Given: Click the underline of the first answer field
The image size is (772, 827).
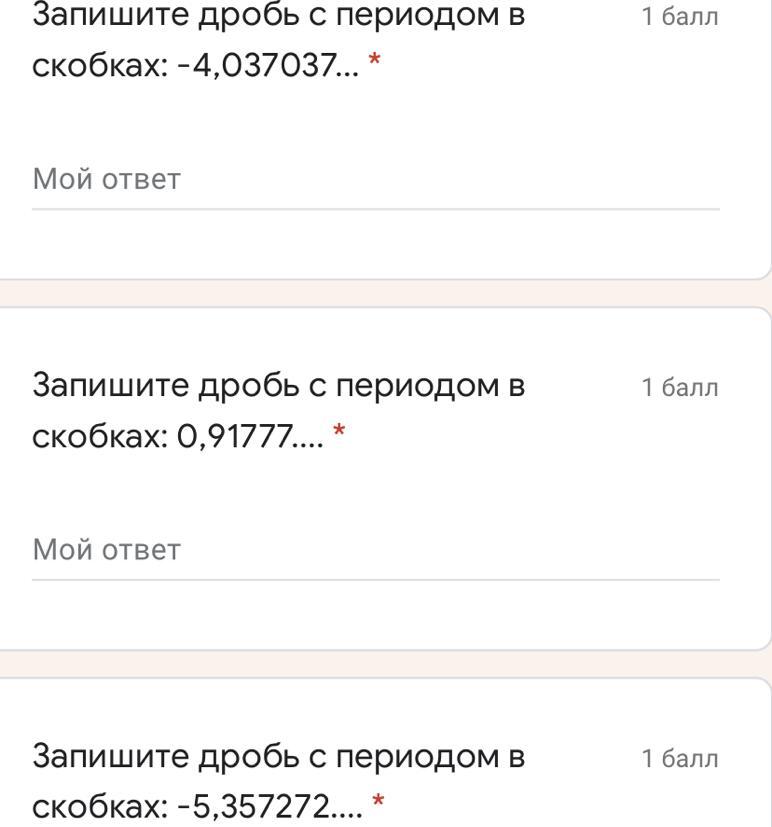Looking at the screenshot, I should tap(375, 209).
